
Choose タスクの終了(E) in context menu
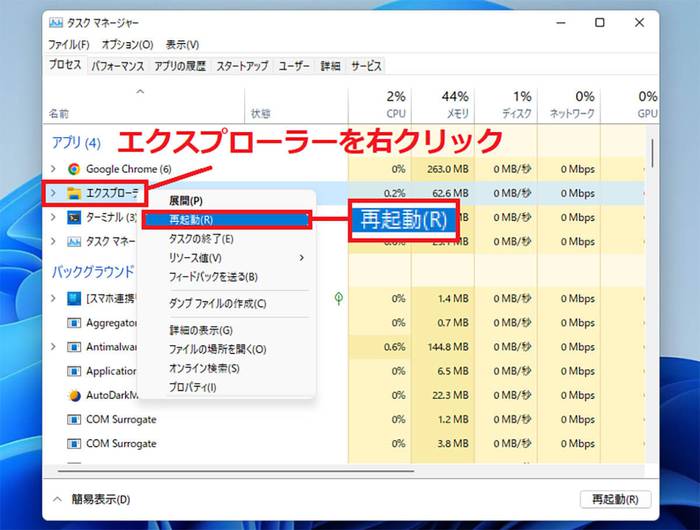coord(229,239)
